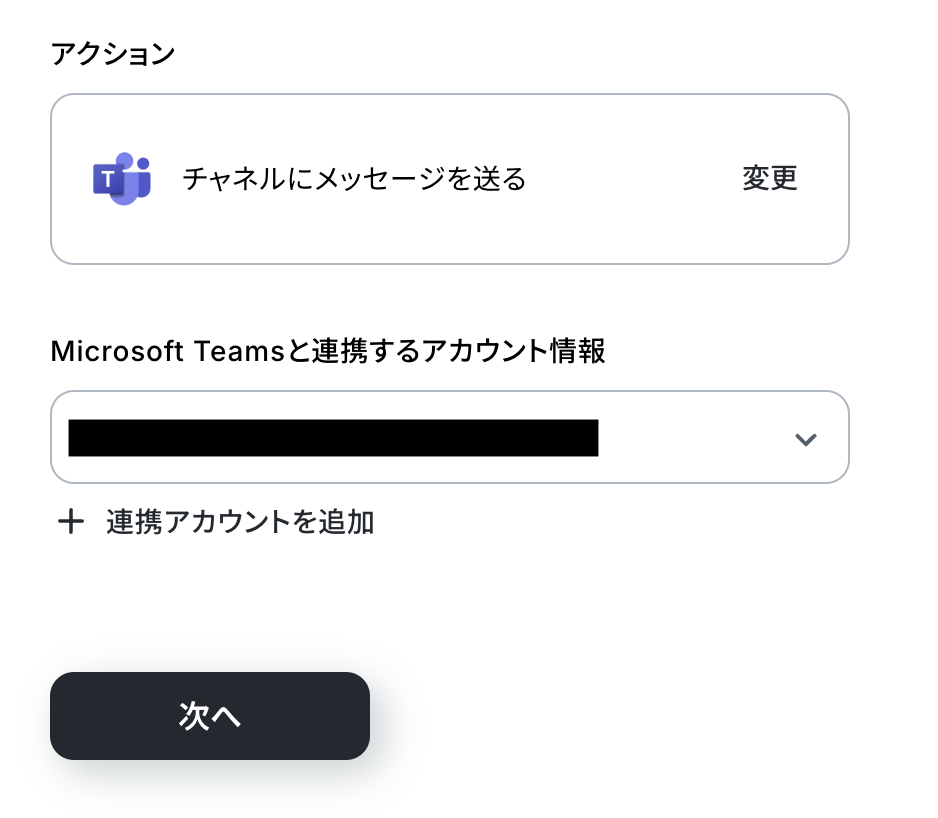Change the action via 変更

click(769, 179)
